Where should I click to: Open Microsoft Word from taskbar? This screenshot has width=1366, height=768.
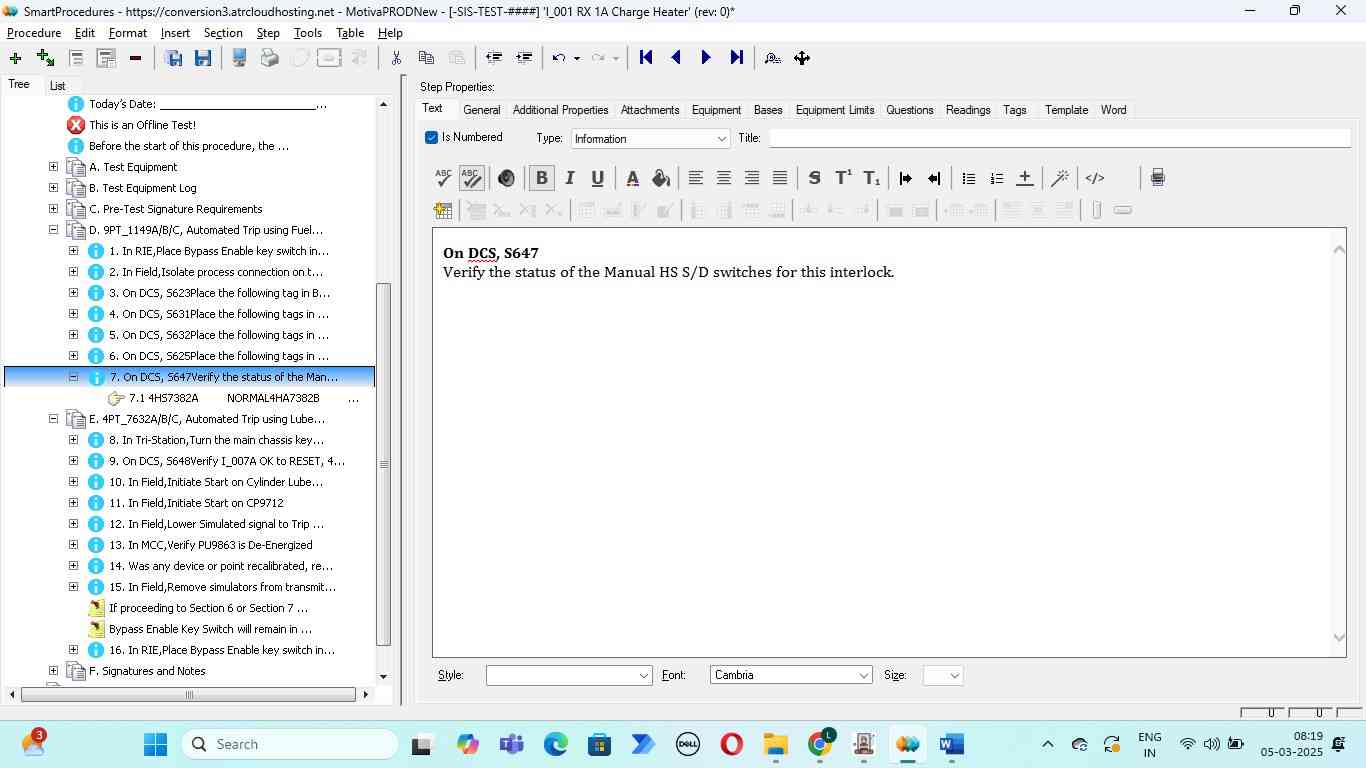coord(951,744)
